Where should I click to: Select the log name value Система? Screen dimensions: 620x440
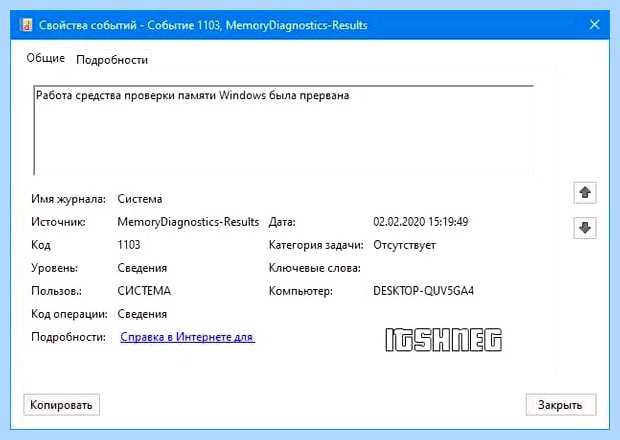(140, 199)
